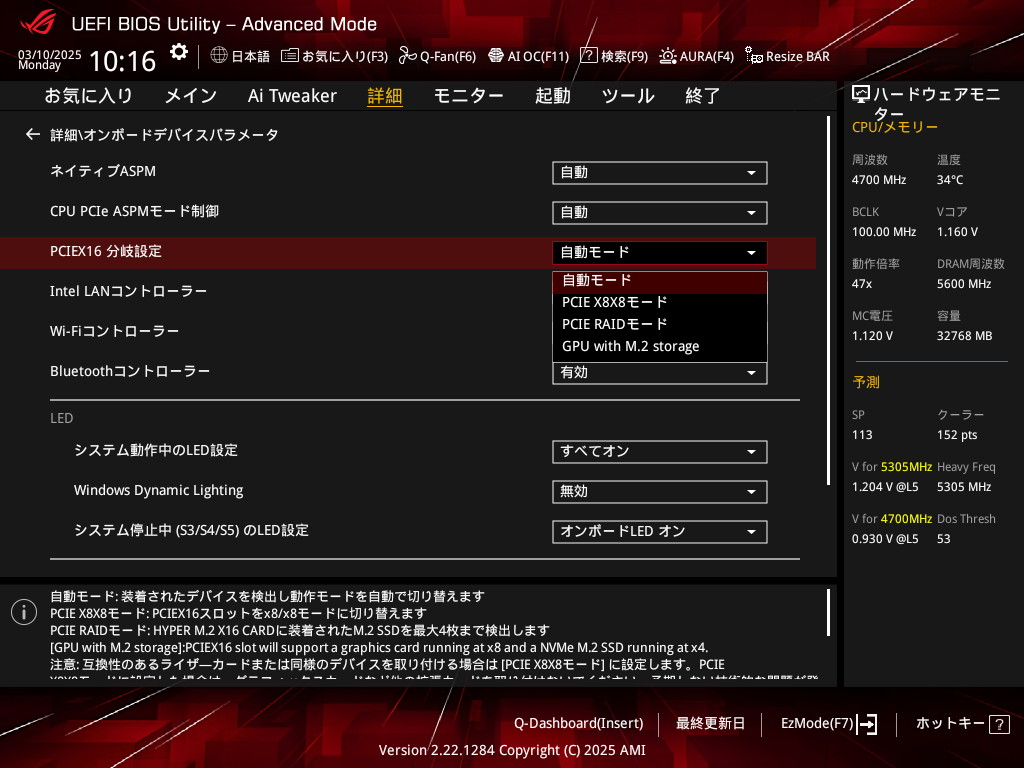The height and width of the screenshot is (768, 1024).
Task: Click the CPU/メモリー section header
Action: coord(895,127)
